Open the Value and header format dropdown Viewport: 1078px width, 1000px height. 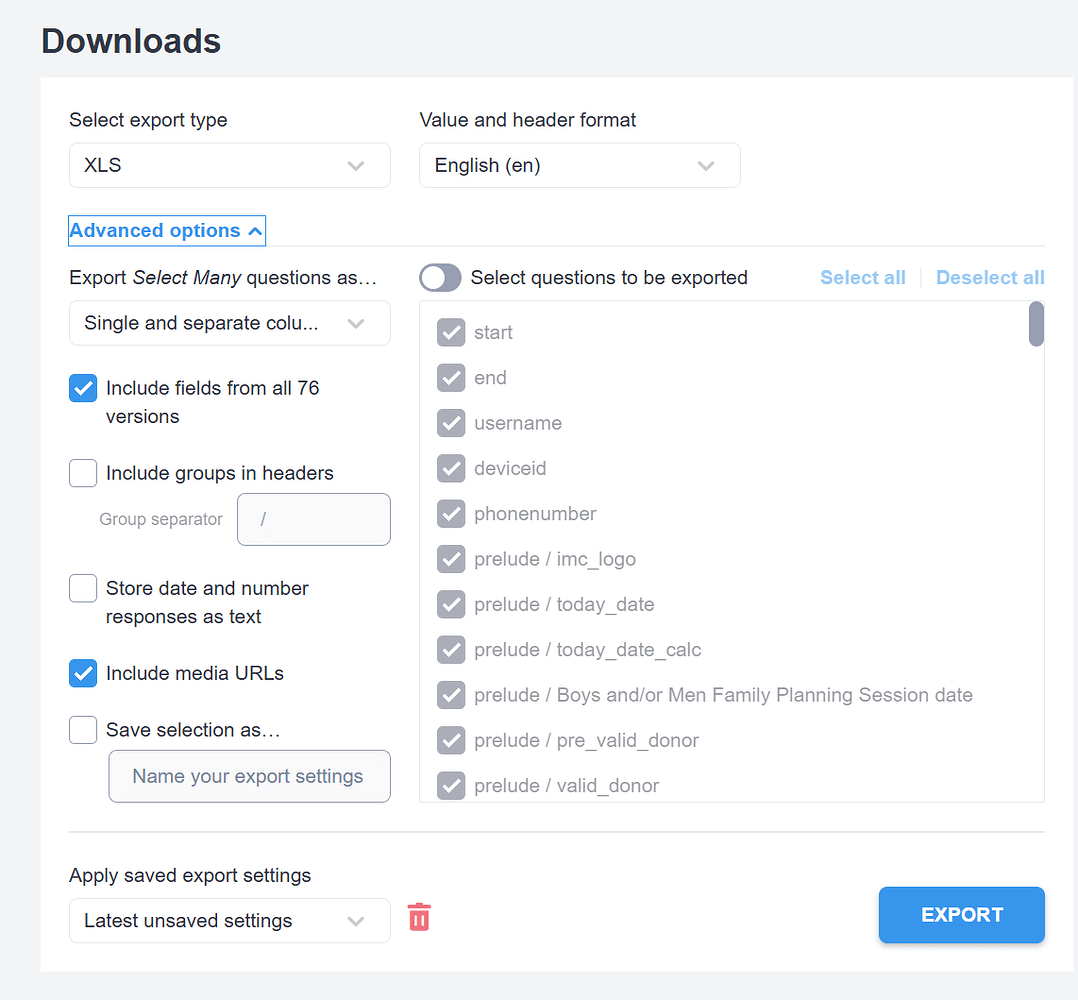pyautogui.click(x=579, y=164)
